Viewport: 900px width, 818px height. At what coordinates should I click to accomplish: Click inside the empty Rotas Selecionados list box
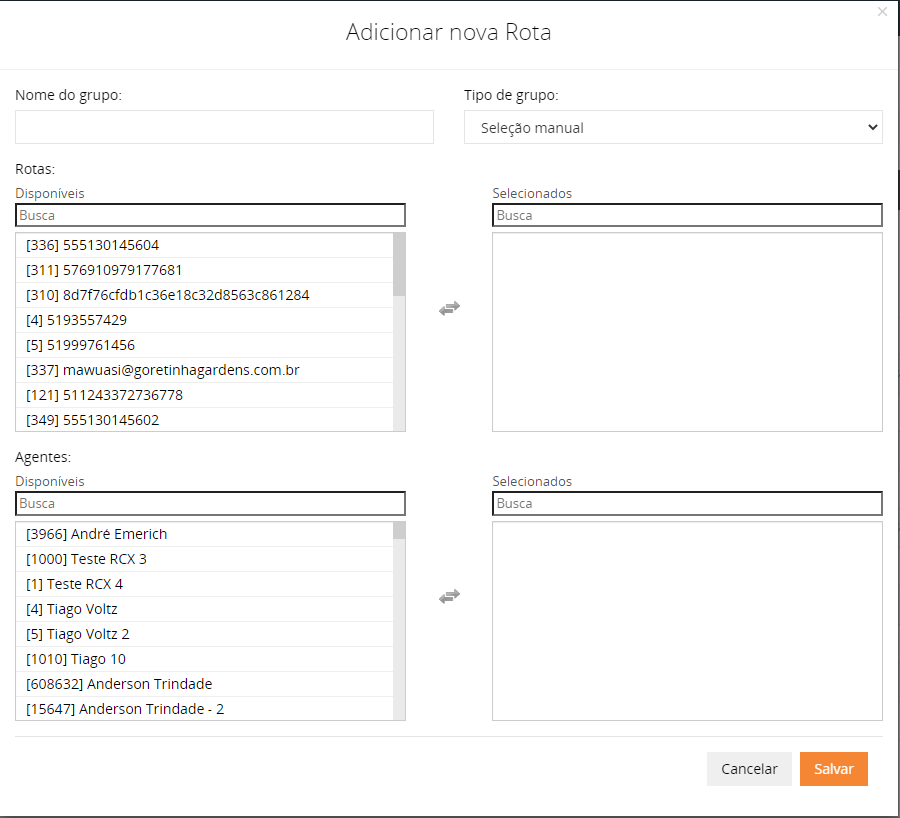point(687,332)
